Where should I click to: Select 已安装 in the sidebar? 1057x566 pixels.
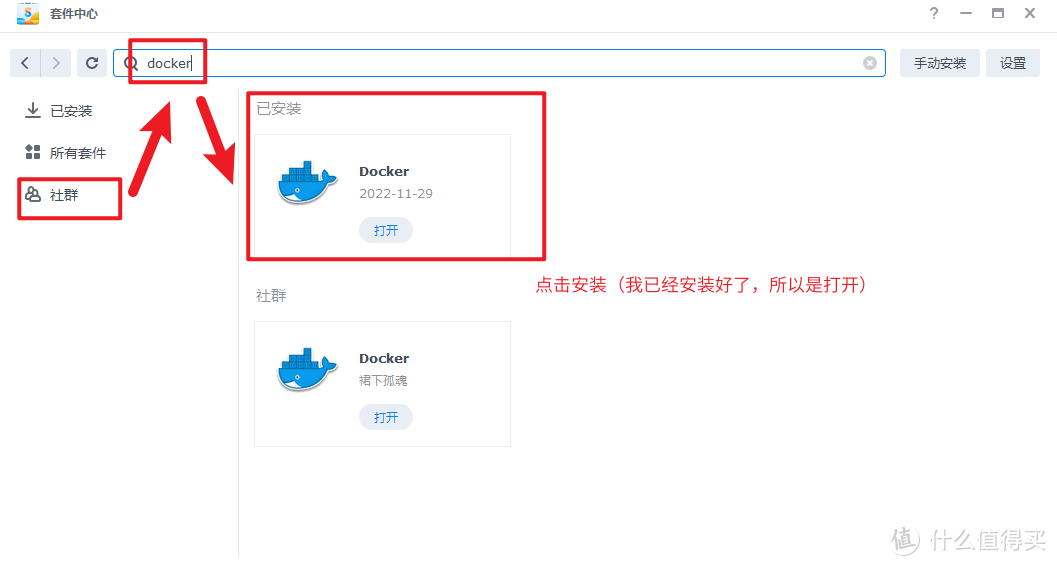tap(71, 111)
